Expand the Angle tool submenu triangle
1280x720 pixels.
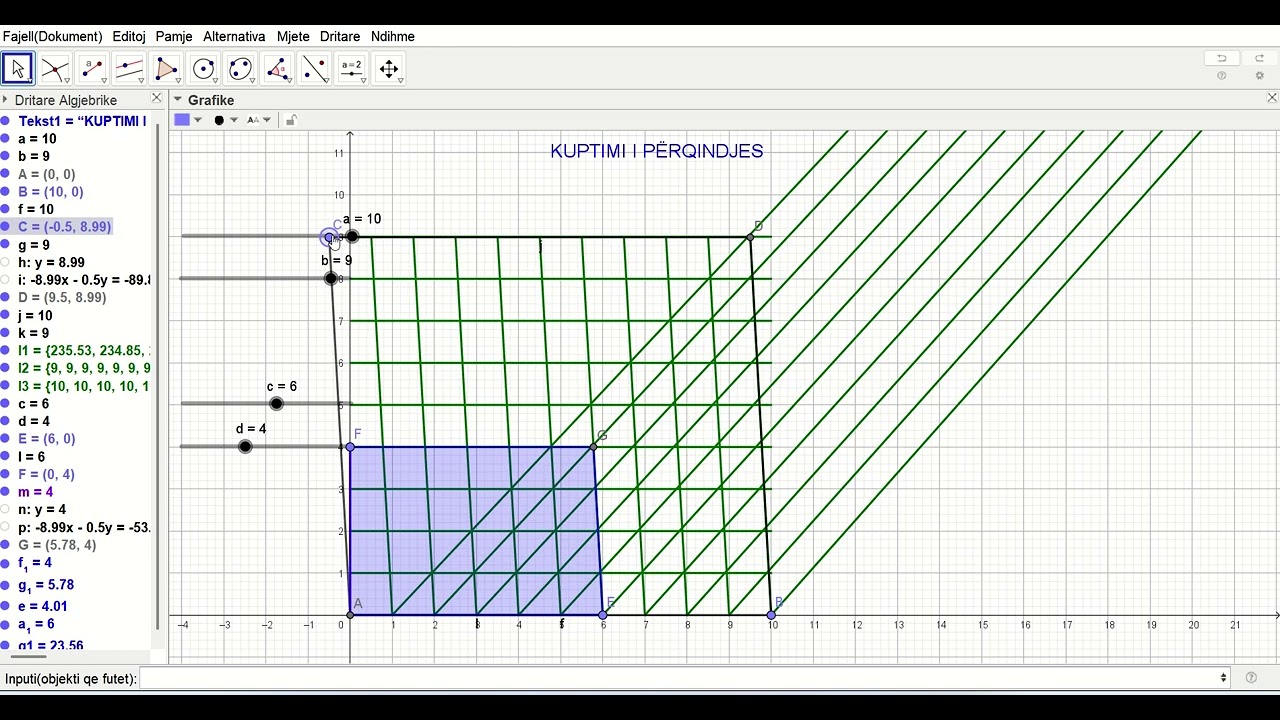point(290,81)
